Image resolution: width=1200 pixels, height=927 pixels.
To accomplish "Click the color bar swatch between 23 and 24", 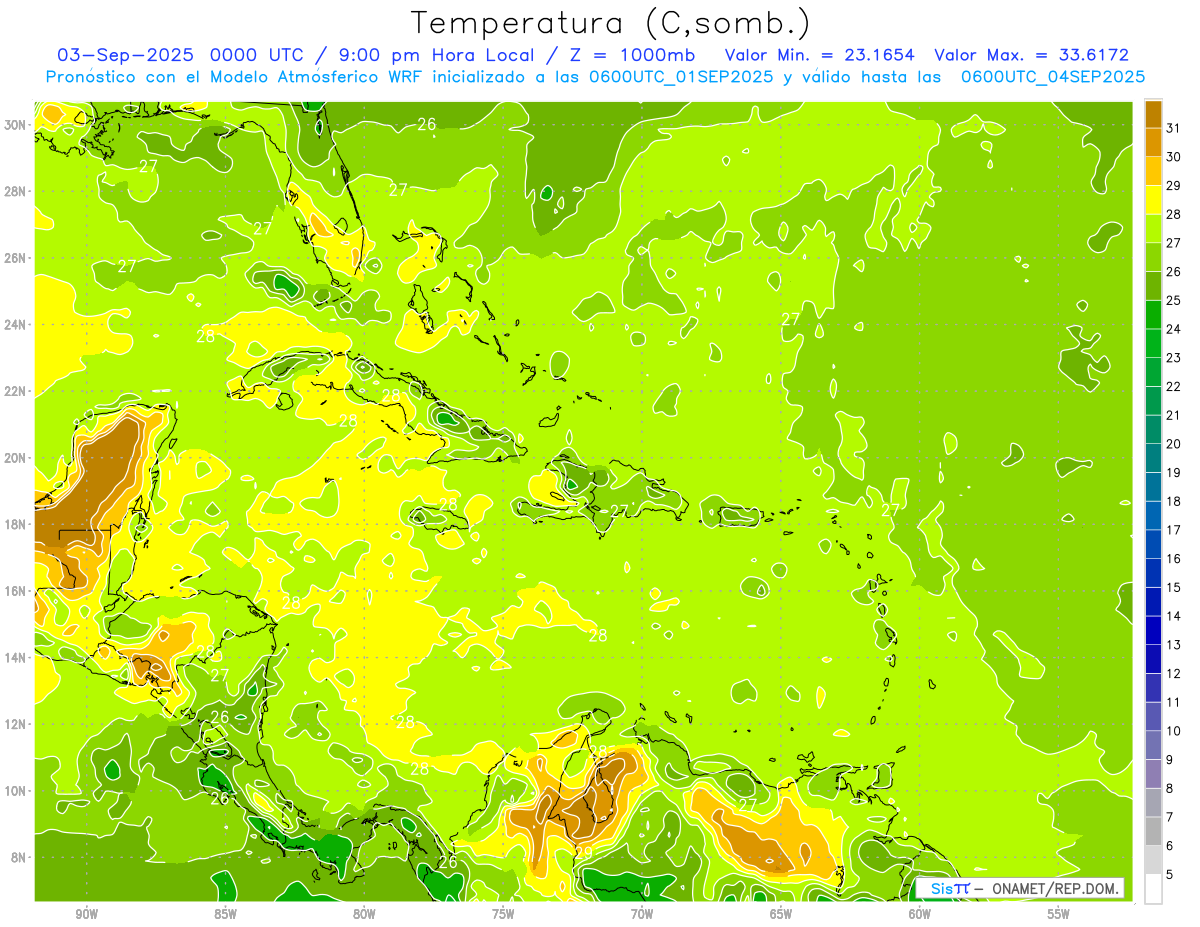I will coord(1153,343).
